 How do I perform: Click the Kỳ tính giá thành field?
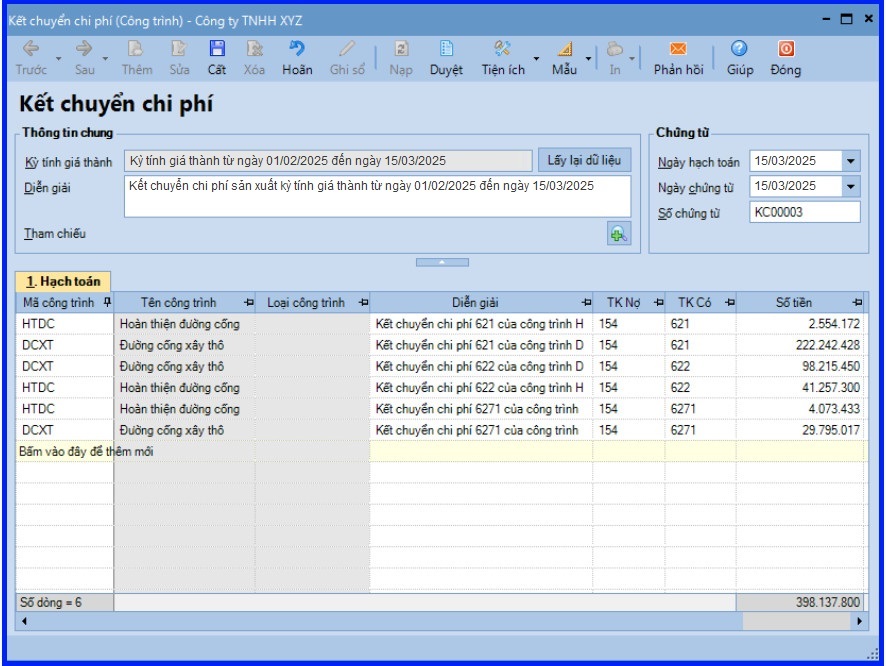tap(328, 161)
